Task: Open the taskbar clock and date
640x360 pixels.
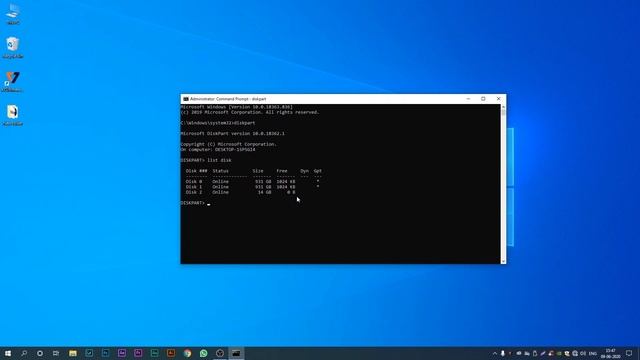Action: 611,353
